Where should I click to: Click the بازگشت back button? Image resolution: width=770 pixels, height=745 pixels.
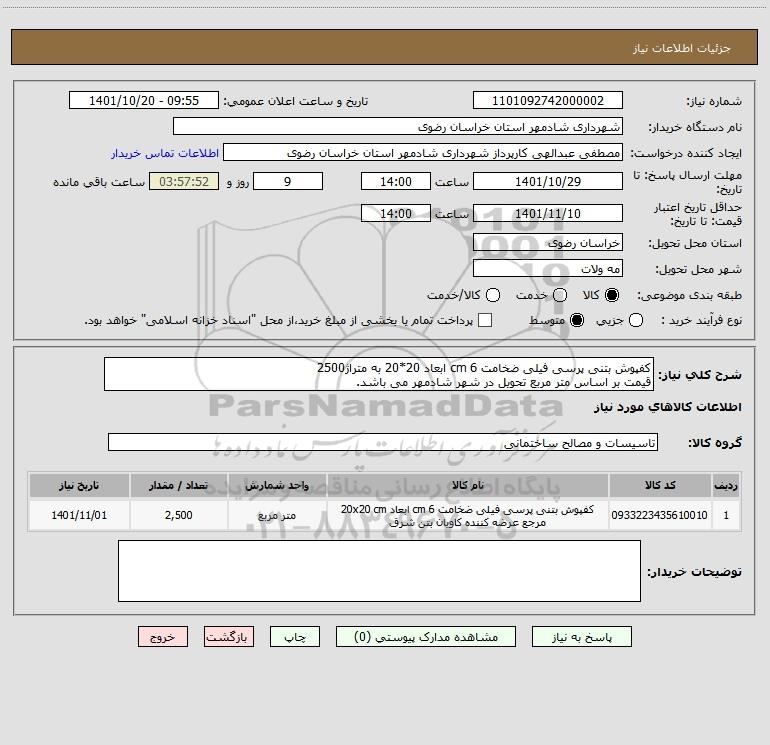coord(229,637)
